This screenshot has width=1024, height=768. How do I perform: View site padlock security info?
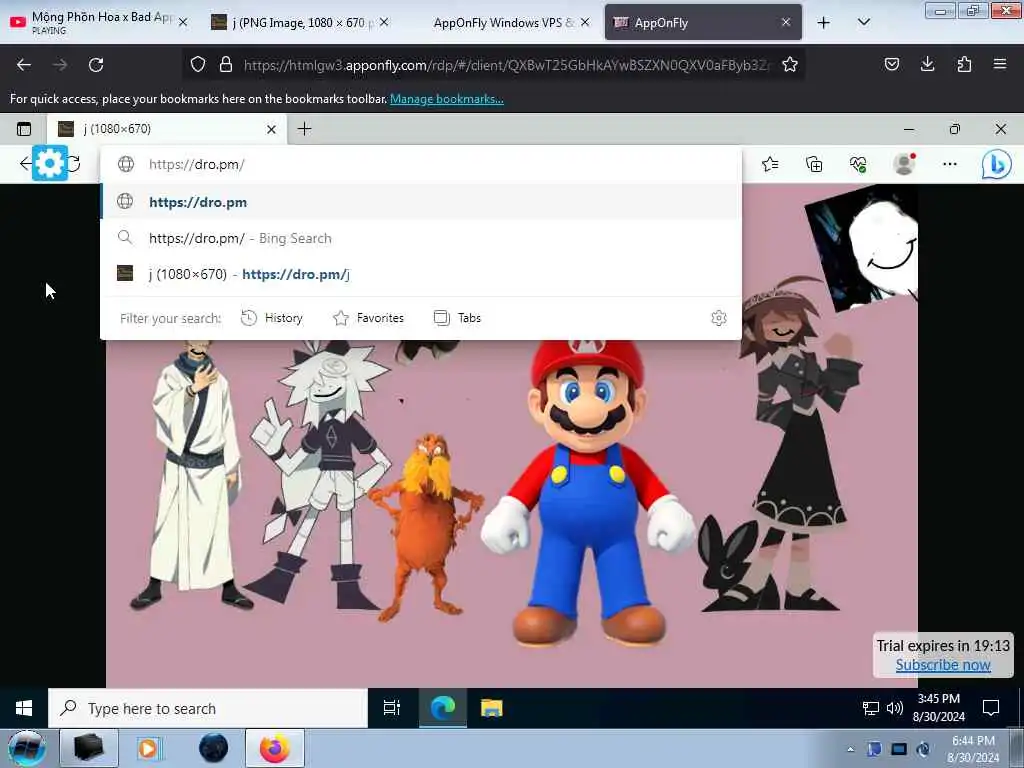tap(226, 64)
